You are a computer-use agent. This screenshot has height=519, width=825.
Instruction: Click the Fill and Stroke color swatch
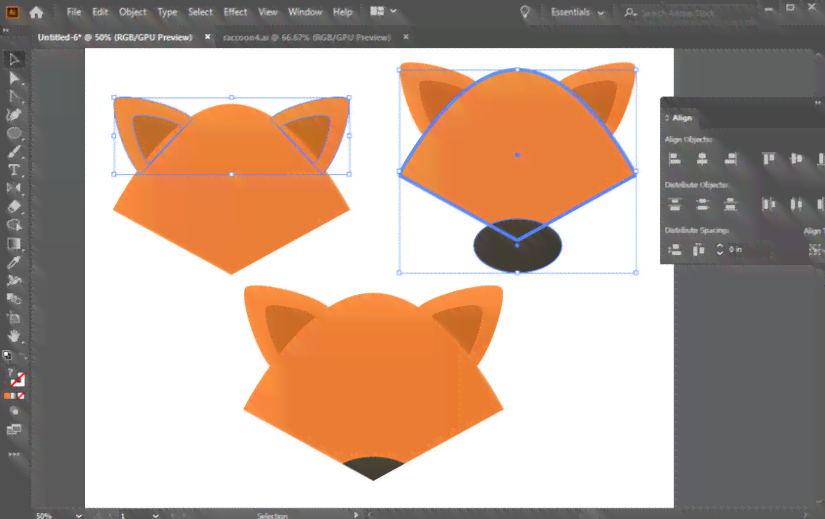(x=16, y=376)
